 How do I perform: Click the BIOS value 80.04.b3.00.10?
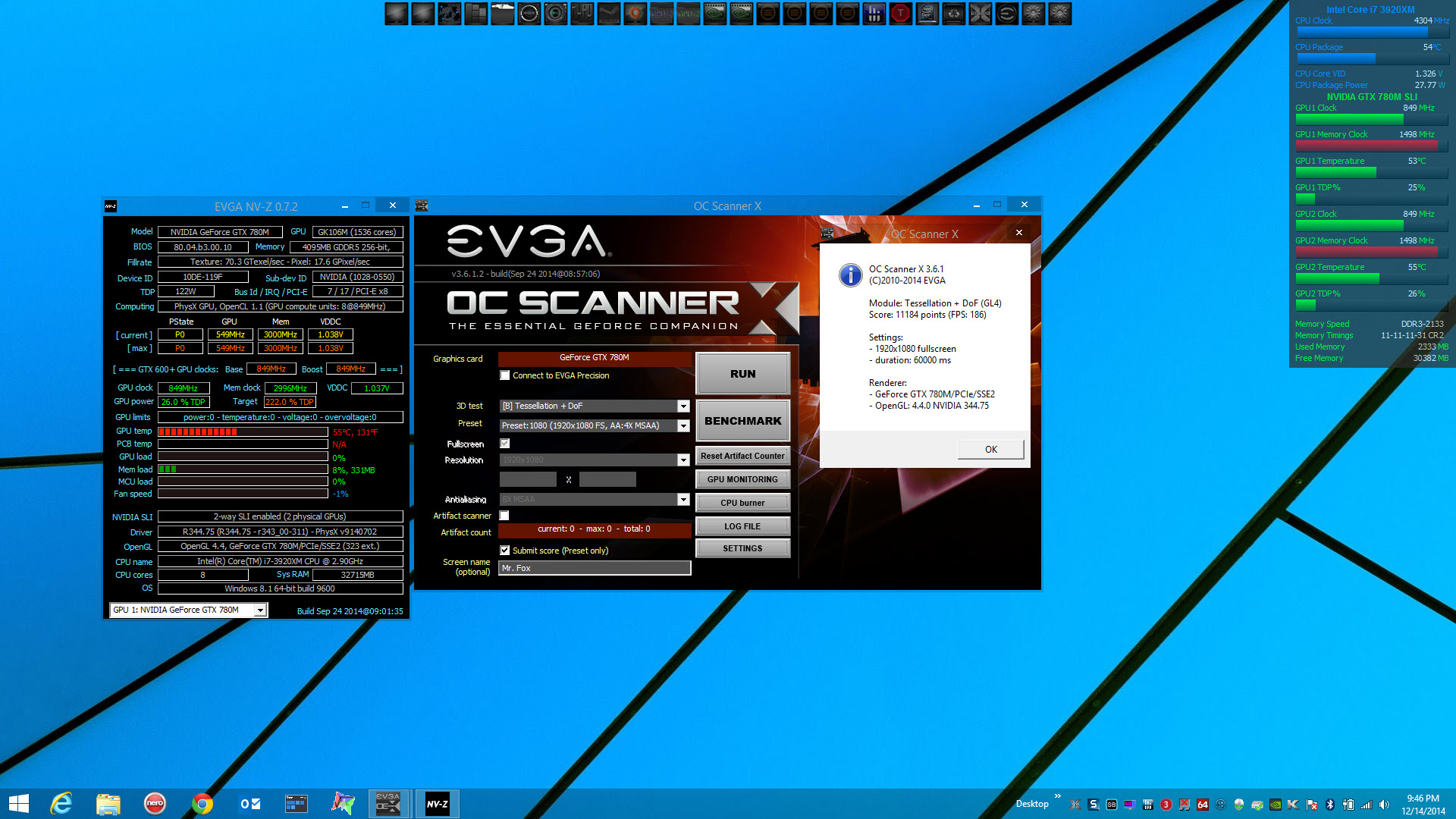click(x=203, y=247)
